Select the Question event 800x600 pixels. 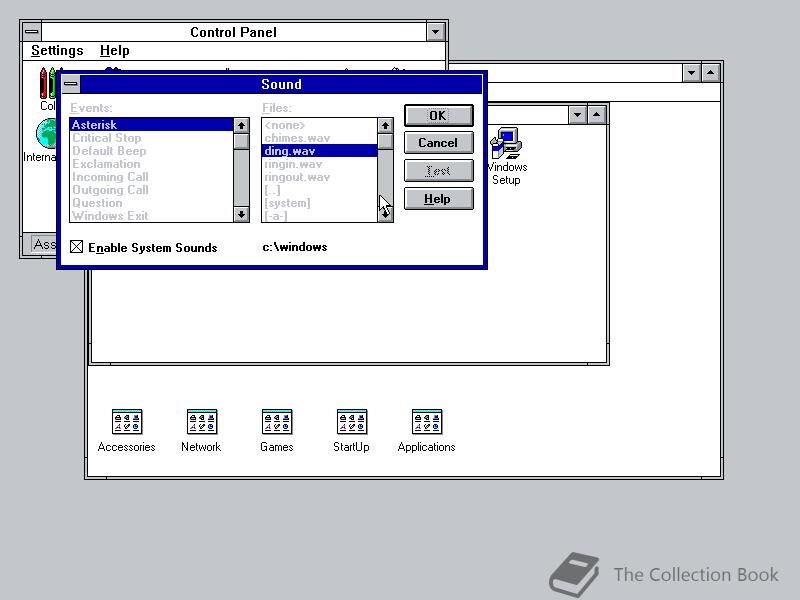[152, 203]
